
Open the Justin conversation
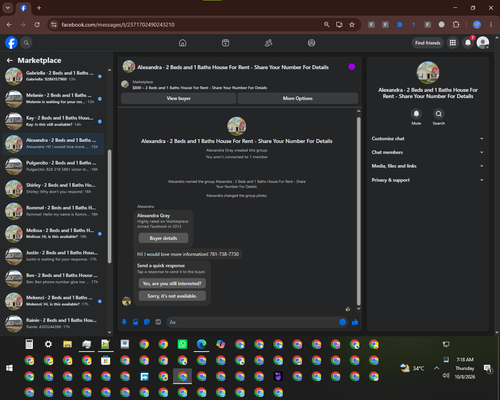pyautogui.click(x=53, y=256)
